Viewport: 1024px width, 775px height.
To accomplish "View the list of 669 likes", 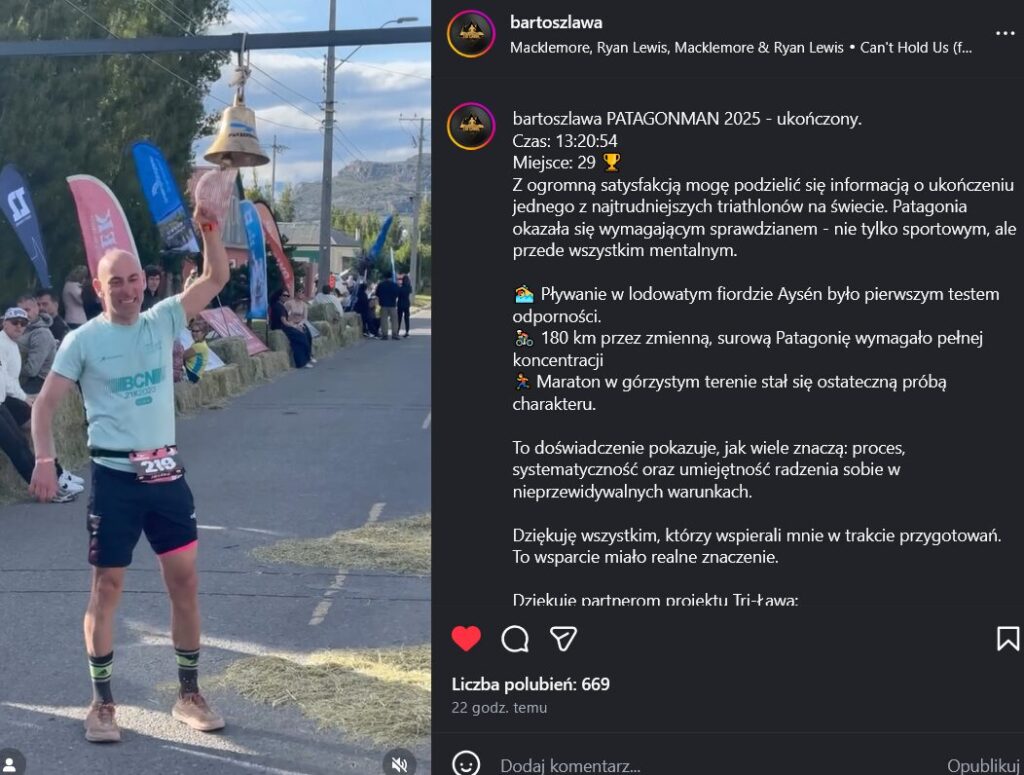I will [530, 684].
